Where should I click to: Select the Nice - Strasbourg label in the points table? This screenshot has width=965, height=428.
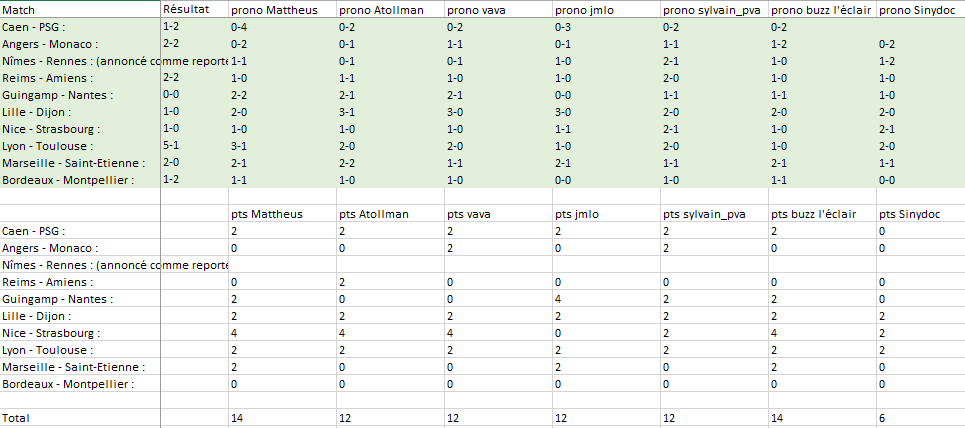[x=47, y=333]
